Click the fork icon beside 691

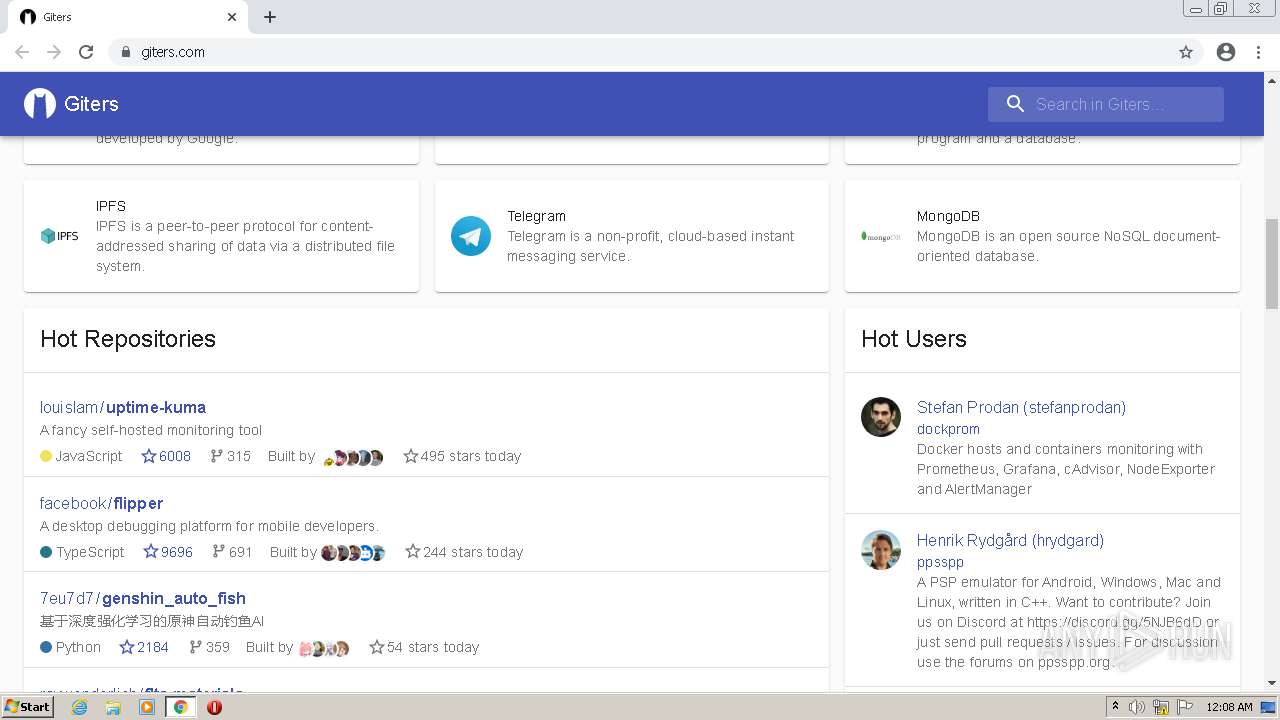tap(218, 552)
